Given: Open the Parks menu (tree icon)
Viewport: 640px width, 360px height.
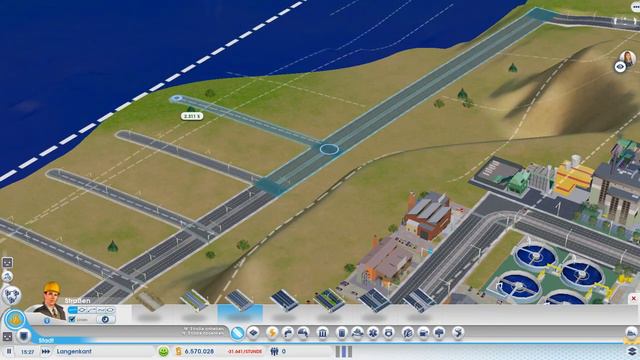Looking at the screenshot, I should (439, 333).
